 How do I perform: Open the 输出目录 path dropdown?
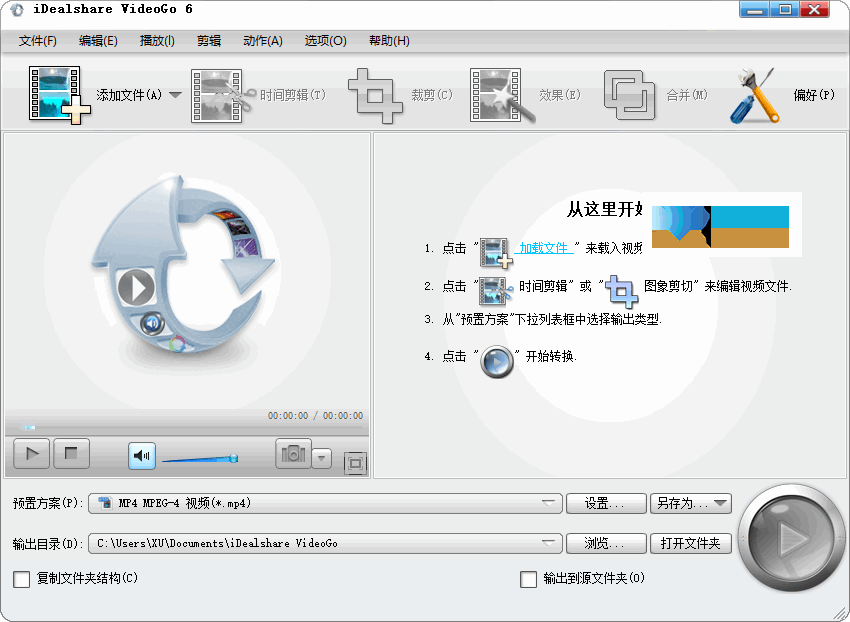[x=325, y=543]
